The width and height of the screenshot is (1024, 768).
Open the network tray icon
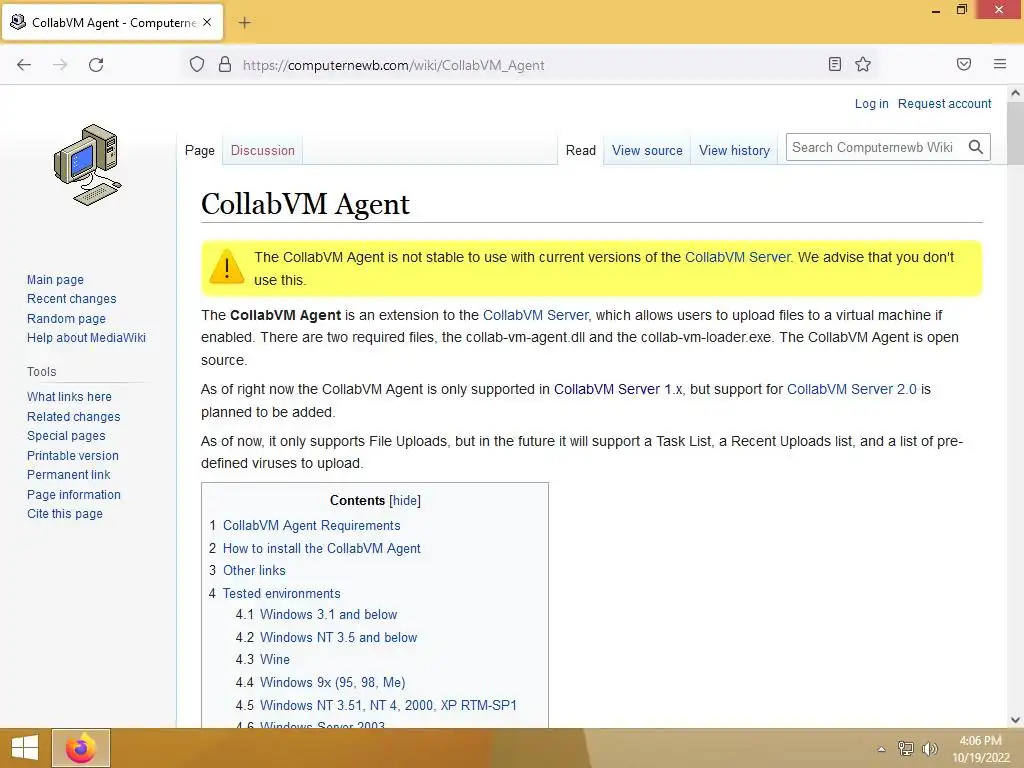click(x=905, y=748)
